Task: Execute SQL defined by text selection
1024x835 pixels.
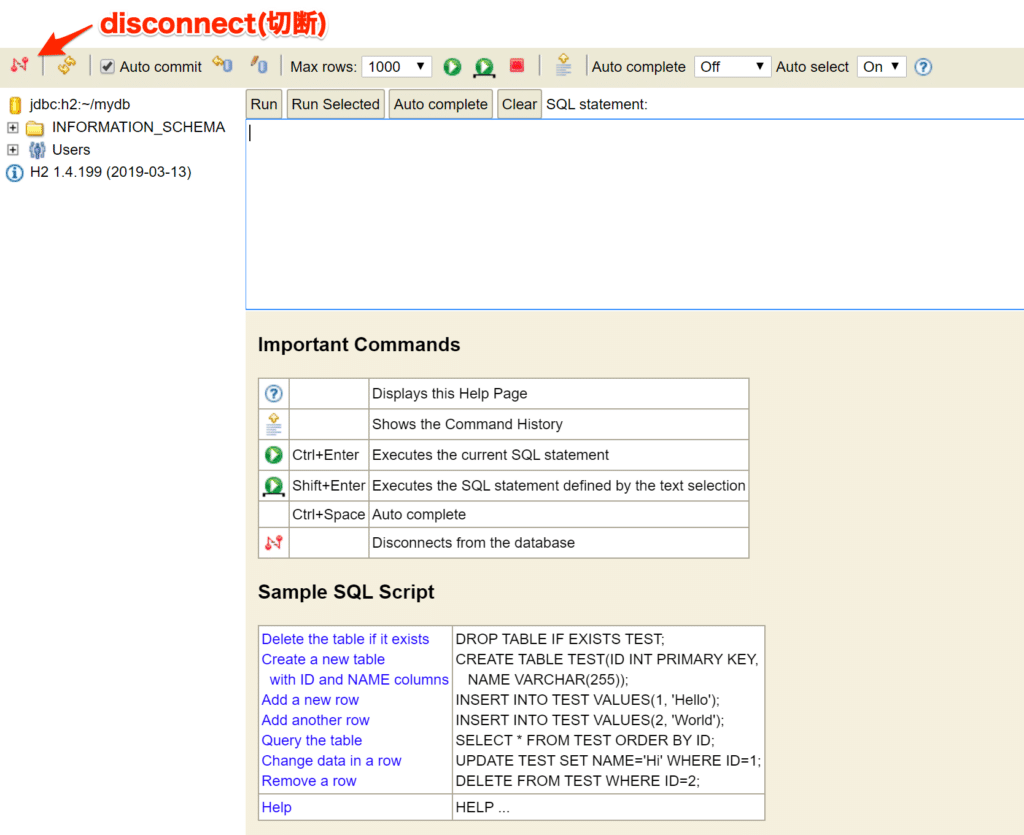Action: 484,66
